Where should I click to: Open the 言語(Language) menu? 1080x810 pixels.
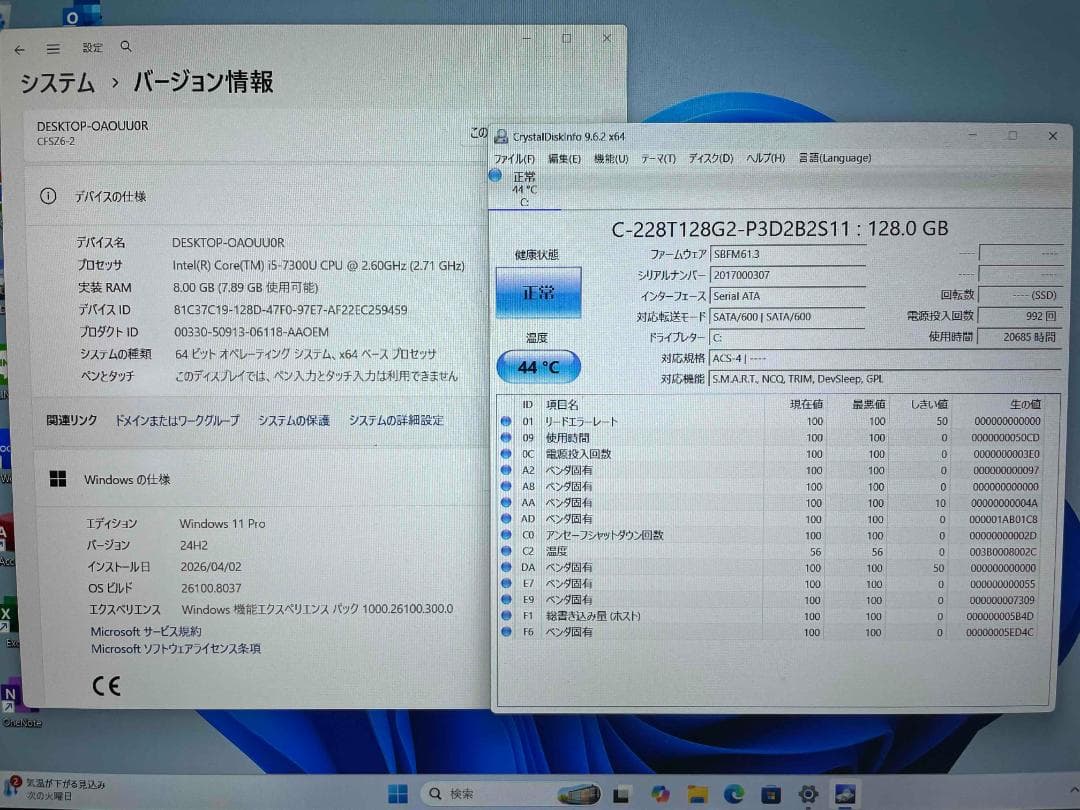[836, 158]
